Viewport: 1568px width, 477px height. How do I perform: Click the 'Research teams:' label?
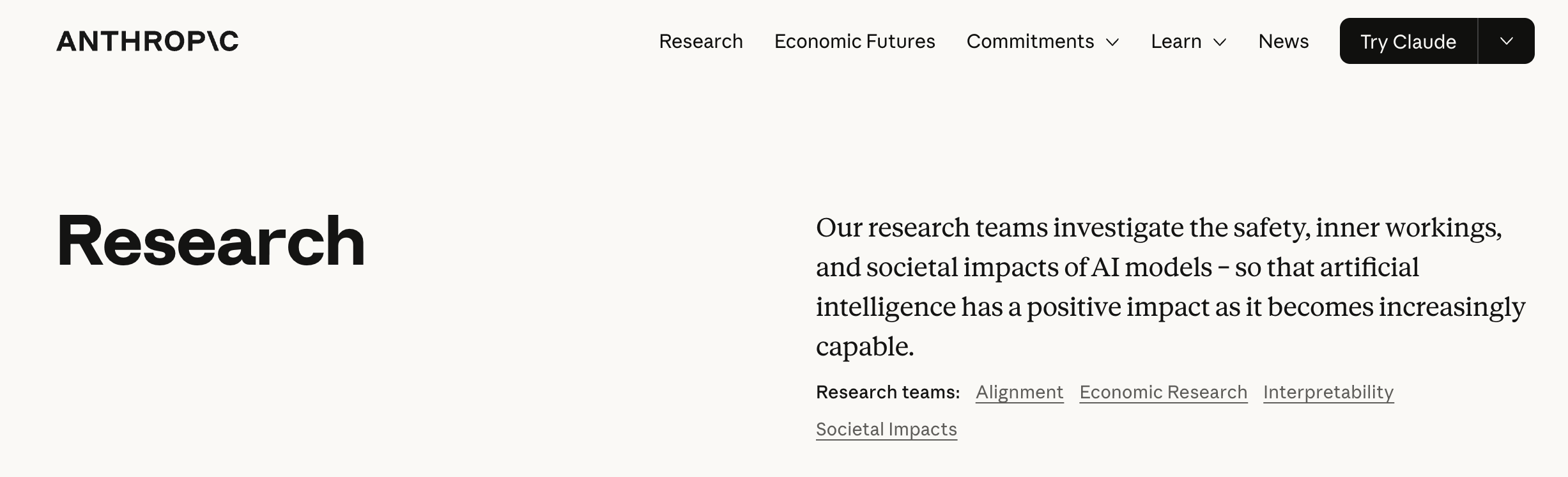coord(888,392)
